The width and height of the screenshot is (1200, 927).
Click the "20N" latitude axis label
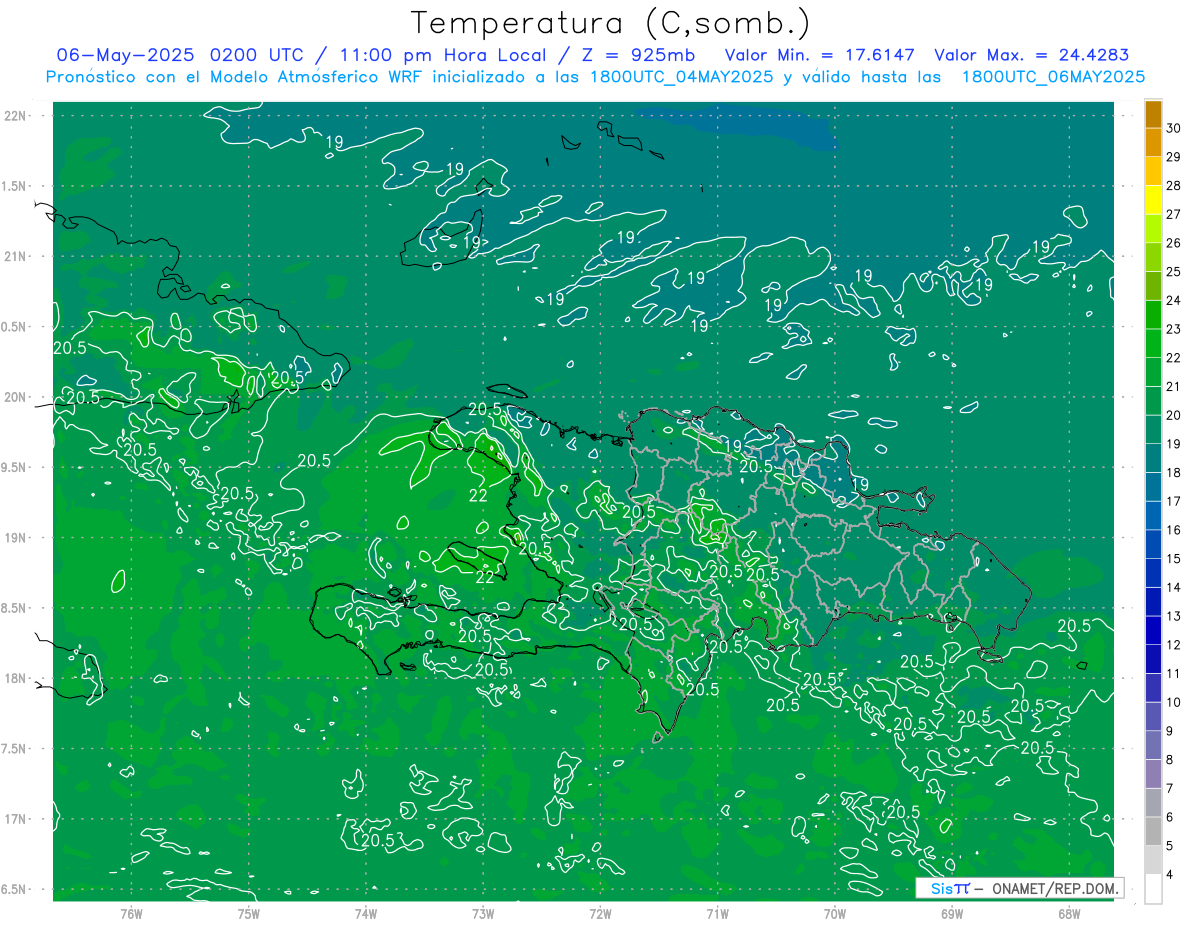click(17, 397)
